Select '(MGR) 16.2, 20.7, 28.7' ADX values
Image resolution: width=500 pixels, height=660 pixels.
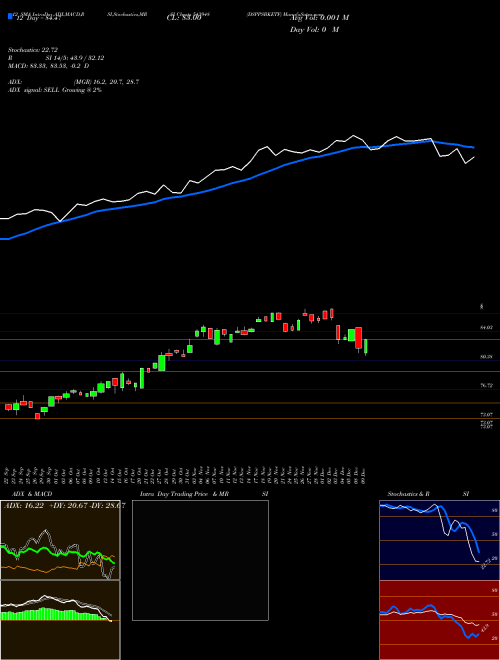(x=106, y=82)
